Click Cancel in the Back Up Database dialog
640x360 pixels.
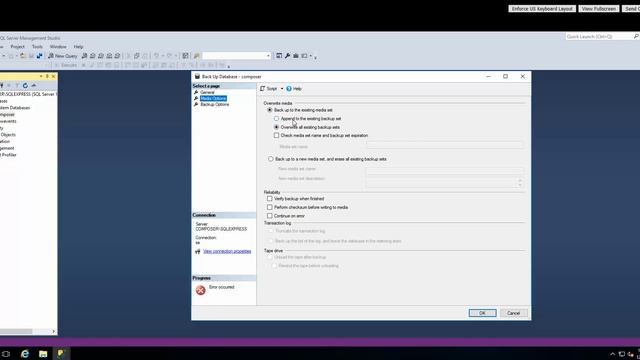[x=513, y=313]
